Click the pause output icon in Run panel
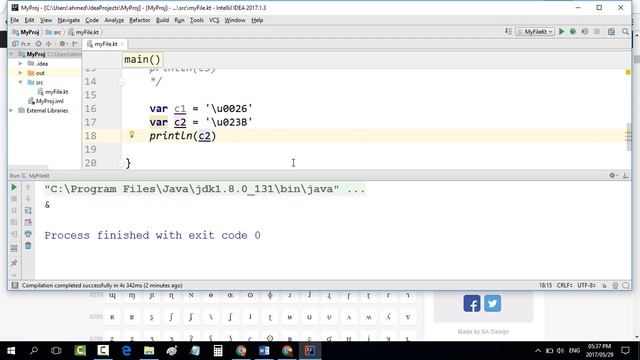Image resolution: width=640 pixels, height=360 pixels. pyautogui.click(x=14, y=211)
